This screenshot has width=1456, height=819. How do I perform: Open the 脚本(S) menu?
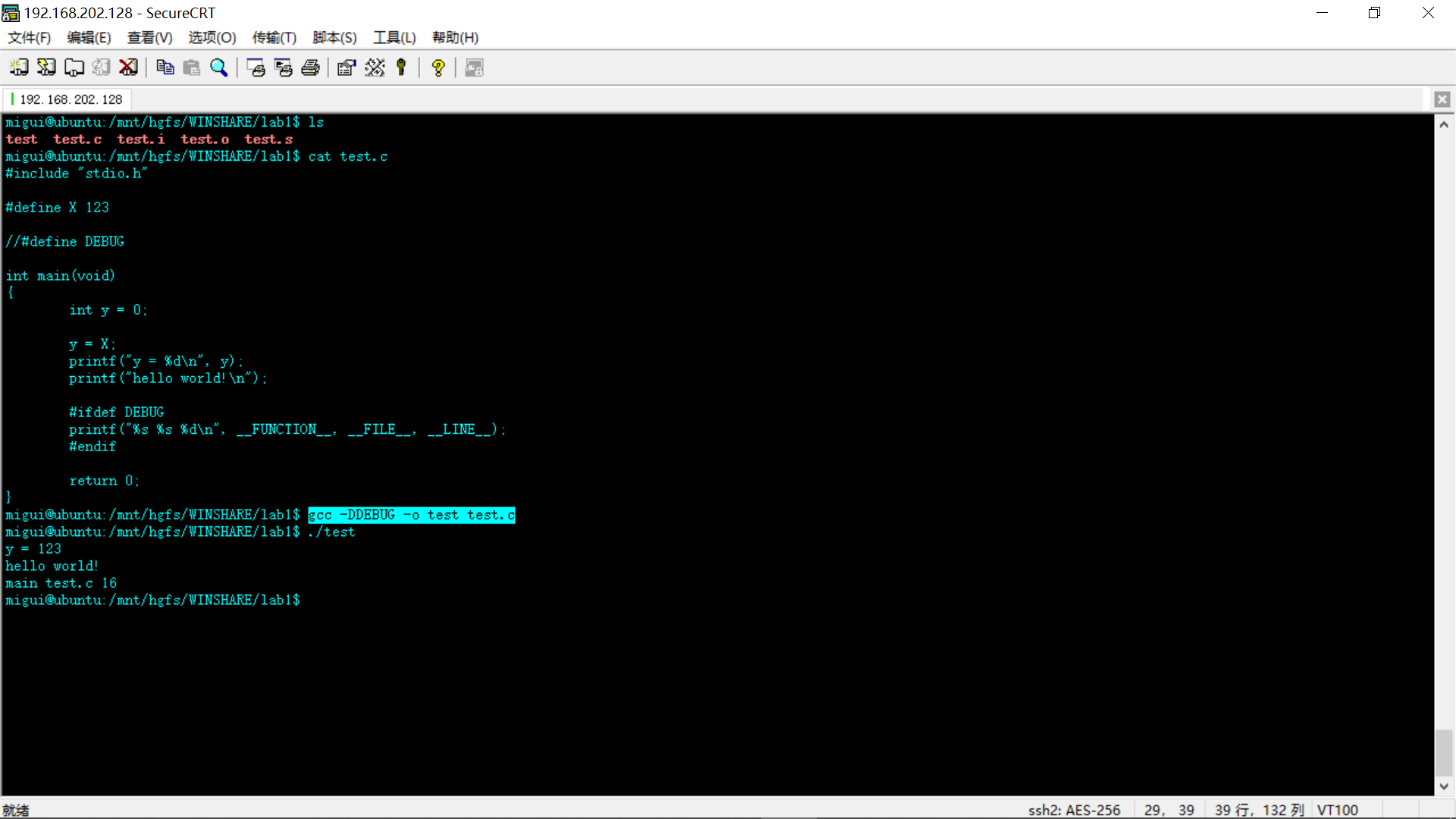[334, 37]
